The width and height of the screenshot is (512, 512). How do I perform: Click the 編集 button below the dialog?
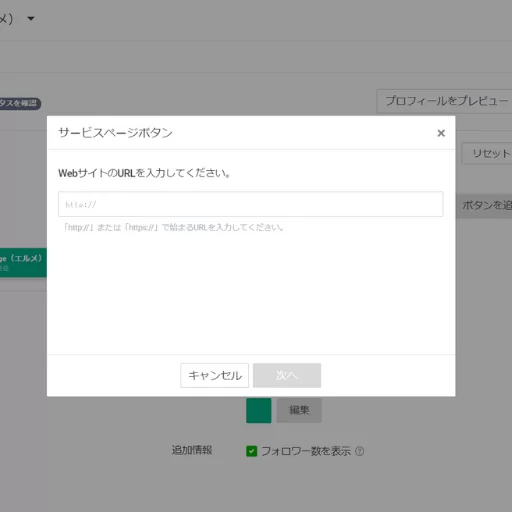pyautogui.click(x=299, y=410)
